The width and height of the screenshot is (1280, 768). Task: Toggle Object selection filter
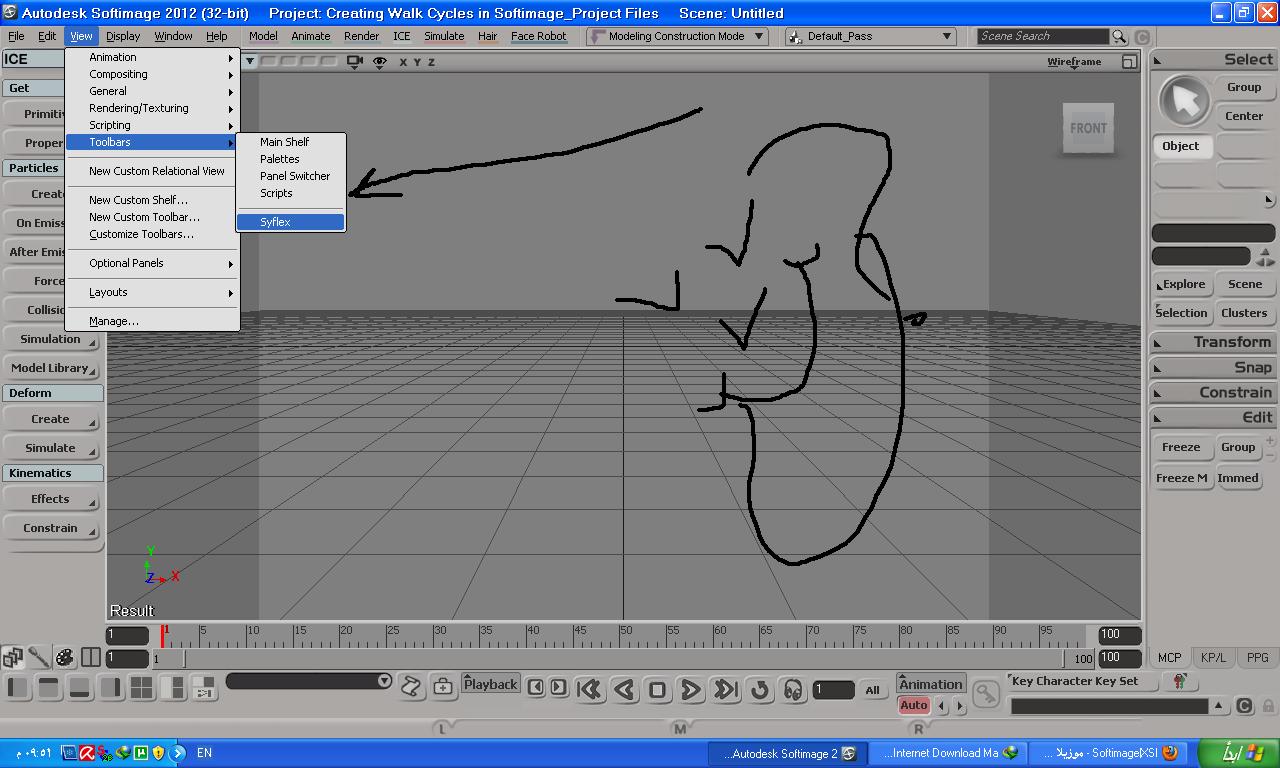point(1181,146)
